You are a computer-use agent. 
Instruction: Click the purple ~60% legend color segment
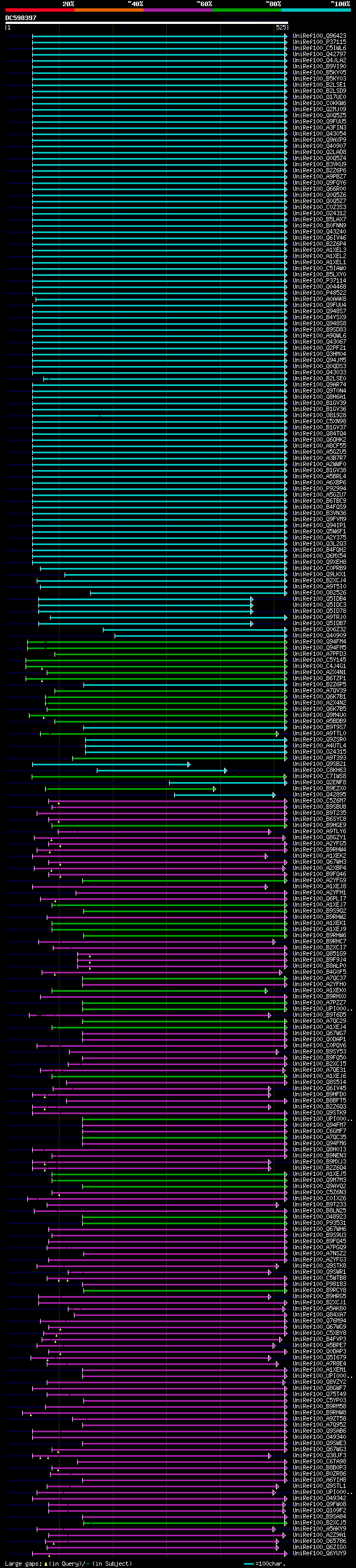pos(179,10)
